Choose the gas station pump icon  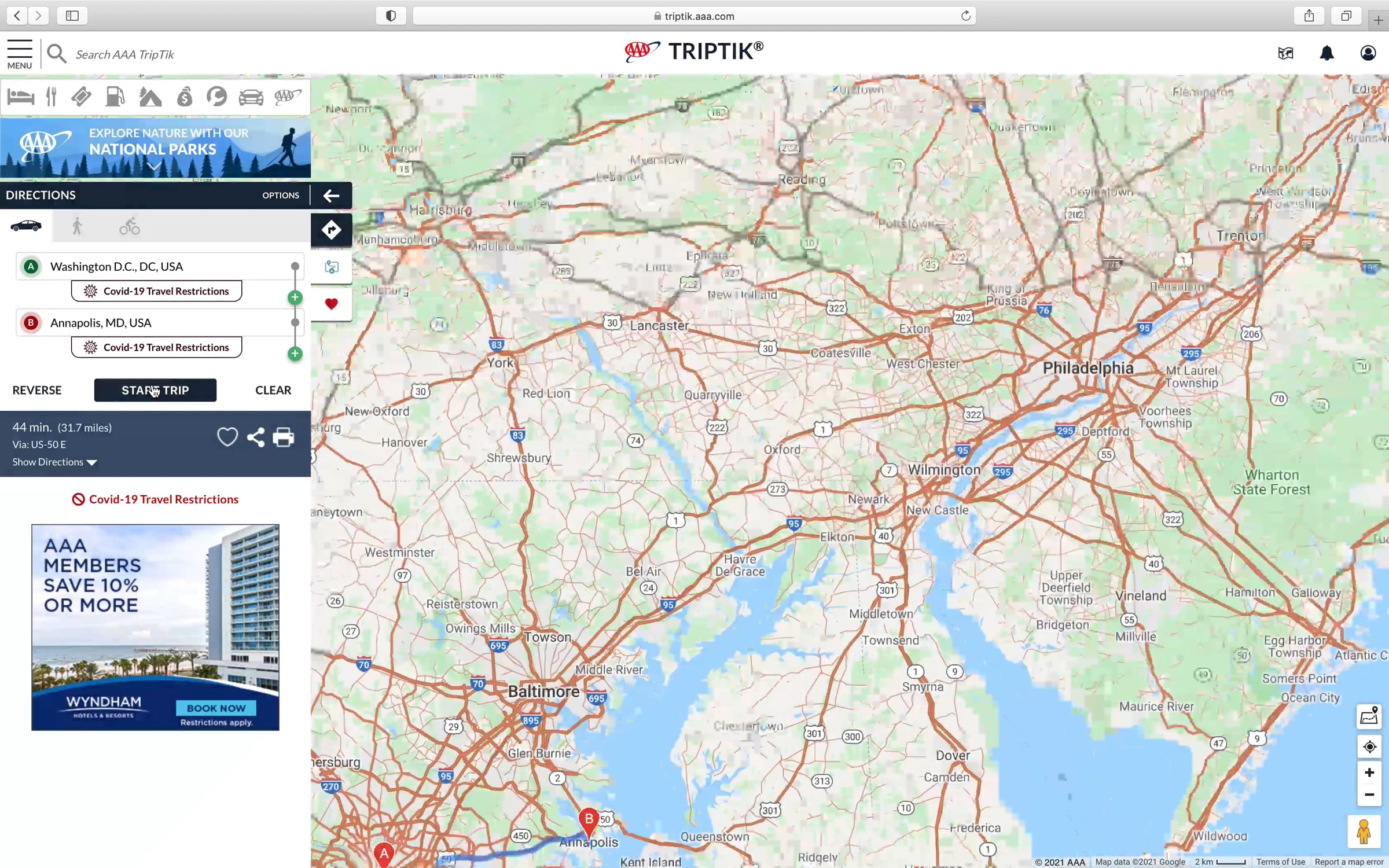tap(115, 97)
